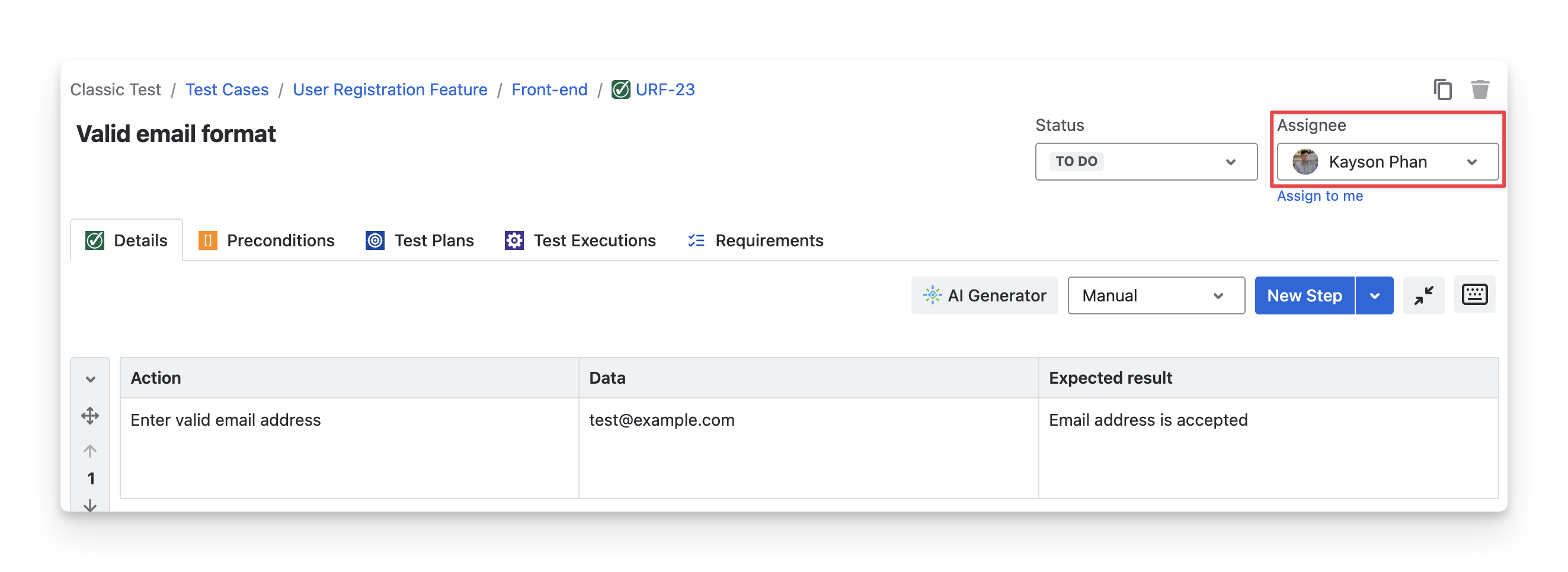Viewport: 1568px width, 572px height.
Task: Move step 1 up with arrow
Action: (90, 451)
